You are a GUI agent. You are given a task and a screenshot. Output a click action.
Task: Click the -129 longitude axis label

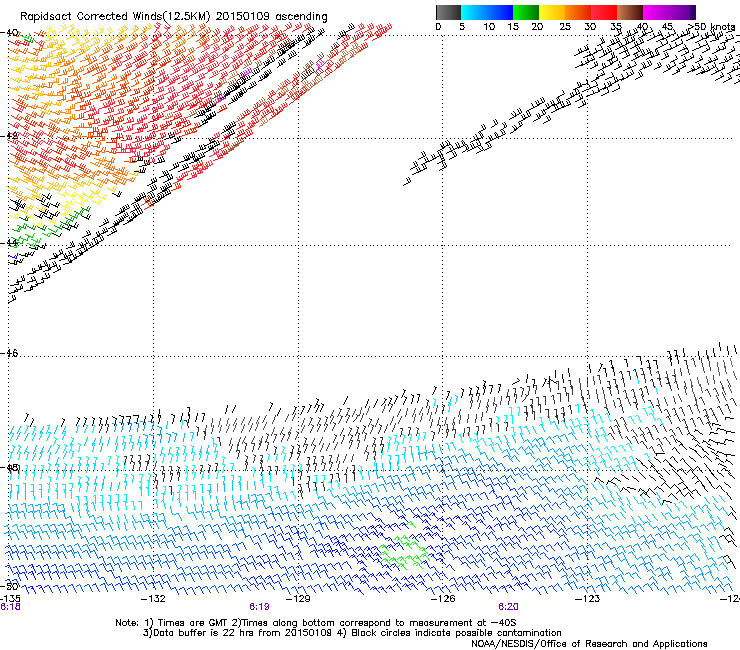[298, 599]
